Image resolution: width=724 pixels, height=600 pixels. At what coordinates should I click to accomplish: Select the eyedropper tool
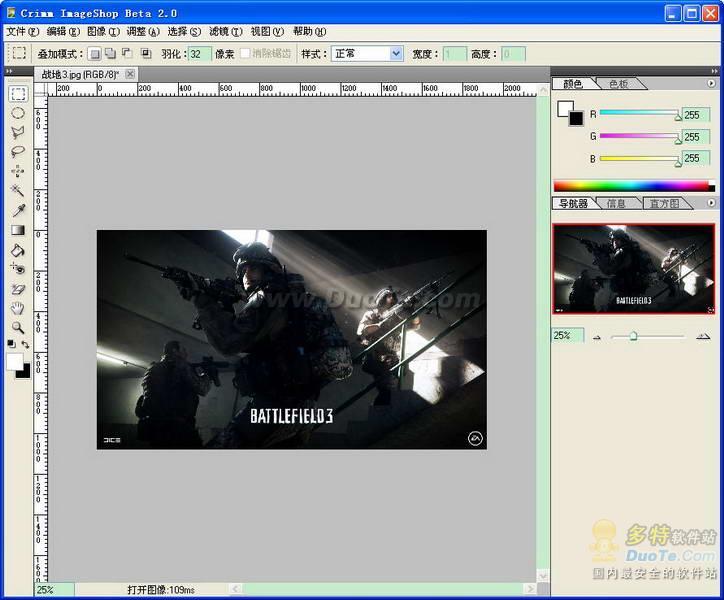(18, 210)
